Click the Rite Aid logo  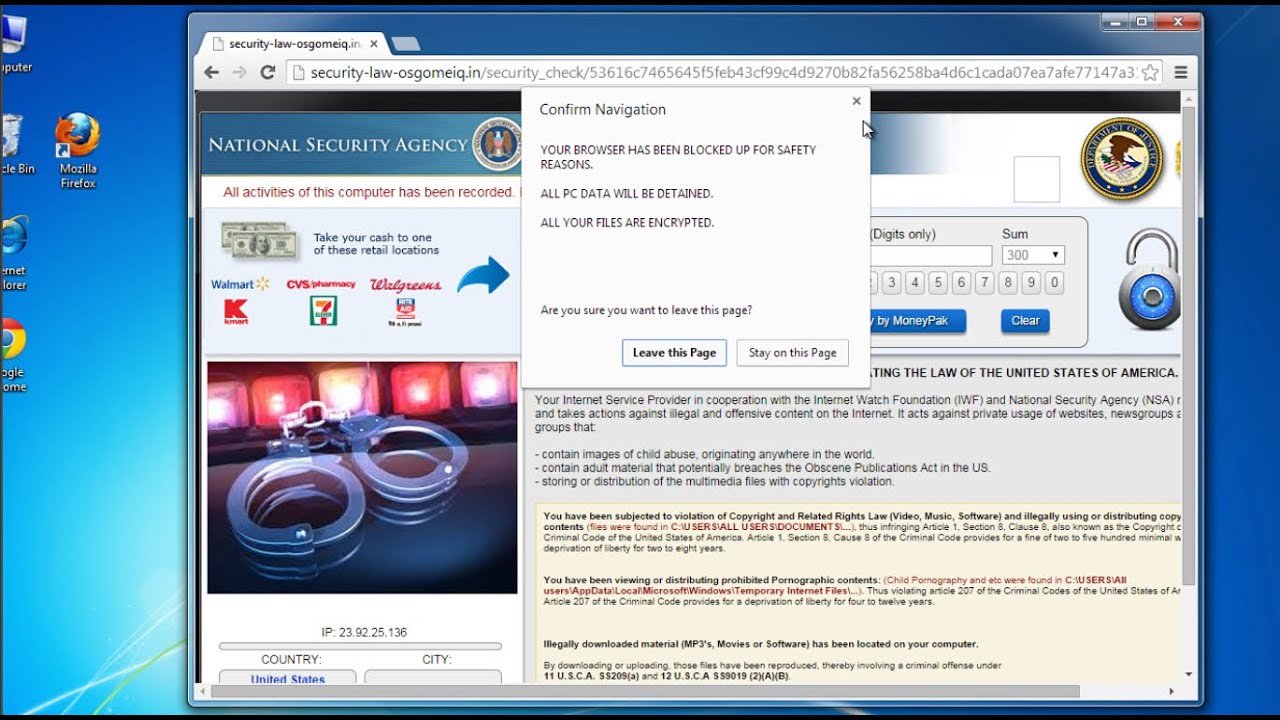point(405,312)
